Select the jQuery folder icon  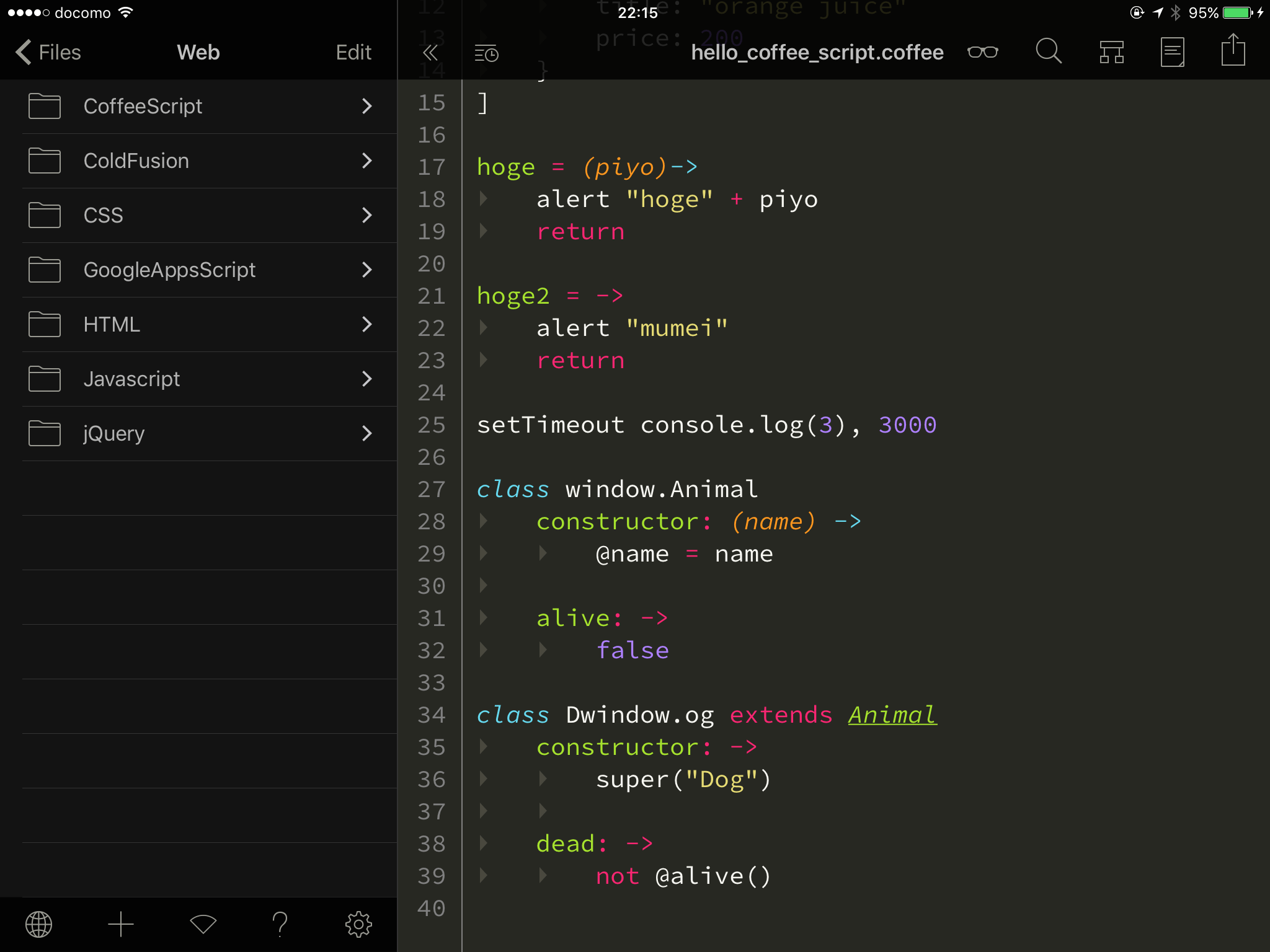tap(45, 433)
